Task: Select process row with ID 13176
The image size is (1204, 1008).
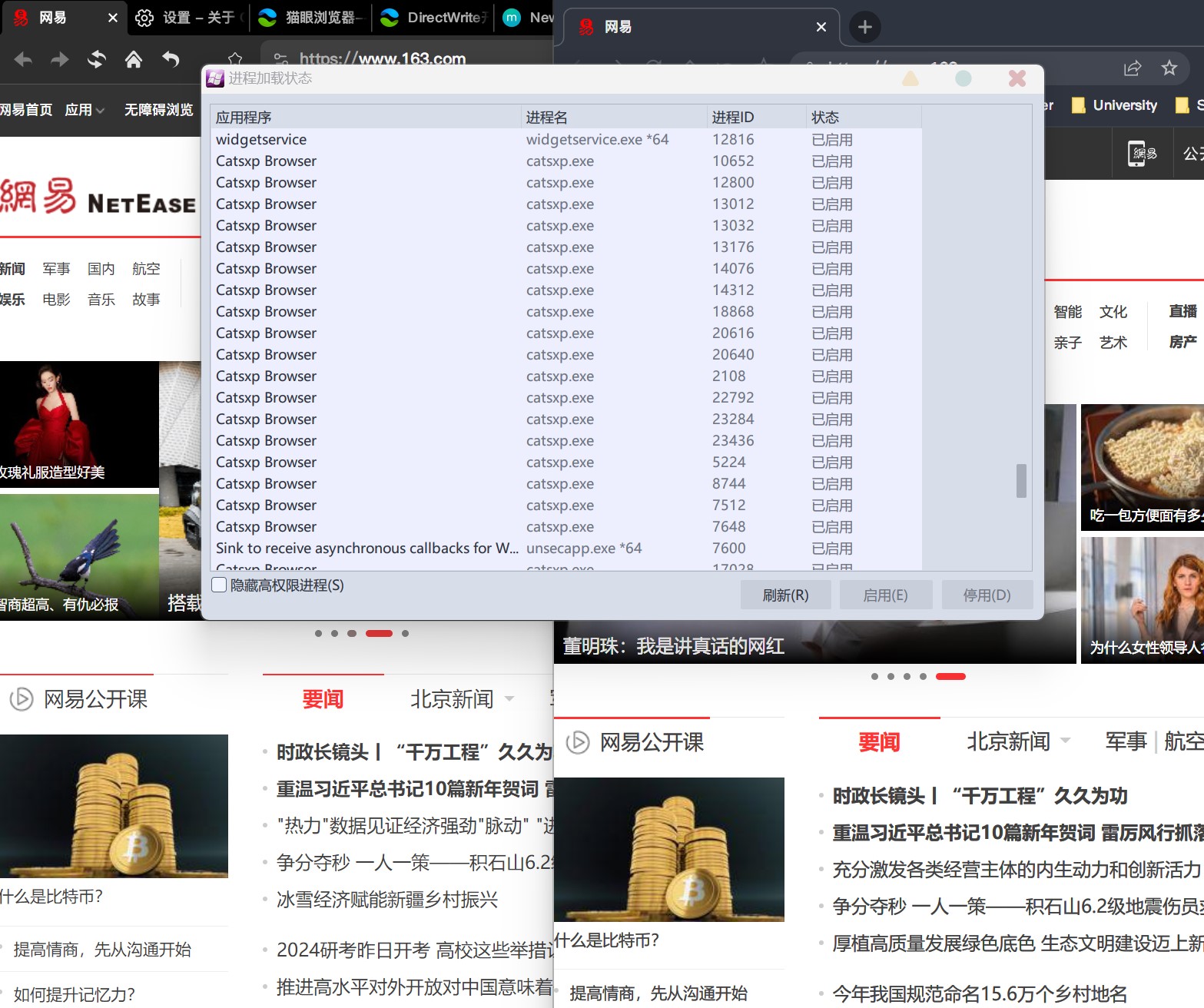Action: click(566, 247)
